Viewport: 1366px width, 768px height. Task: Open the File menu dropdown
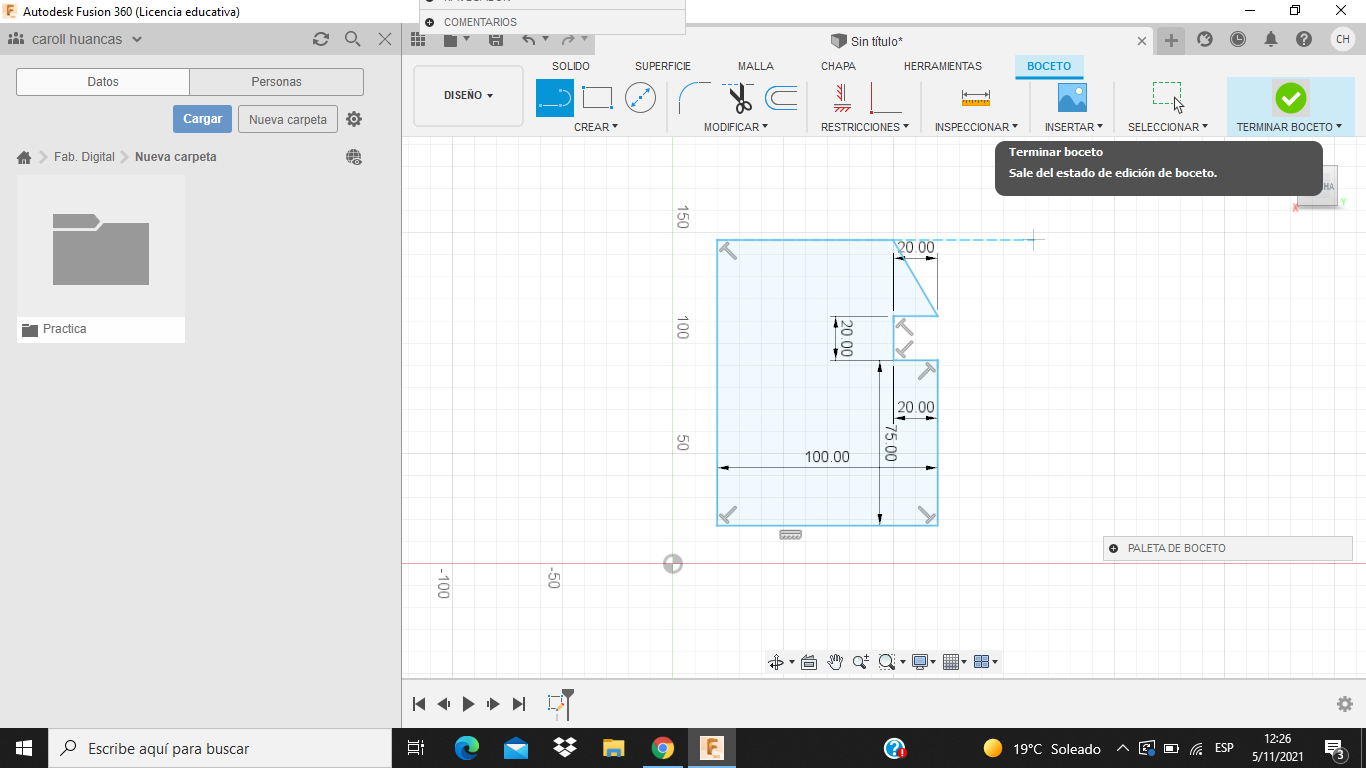[456, 40]
